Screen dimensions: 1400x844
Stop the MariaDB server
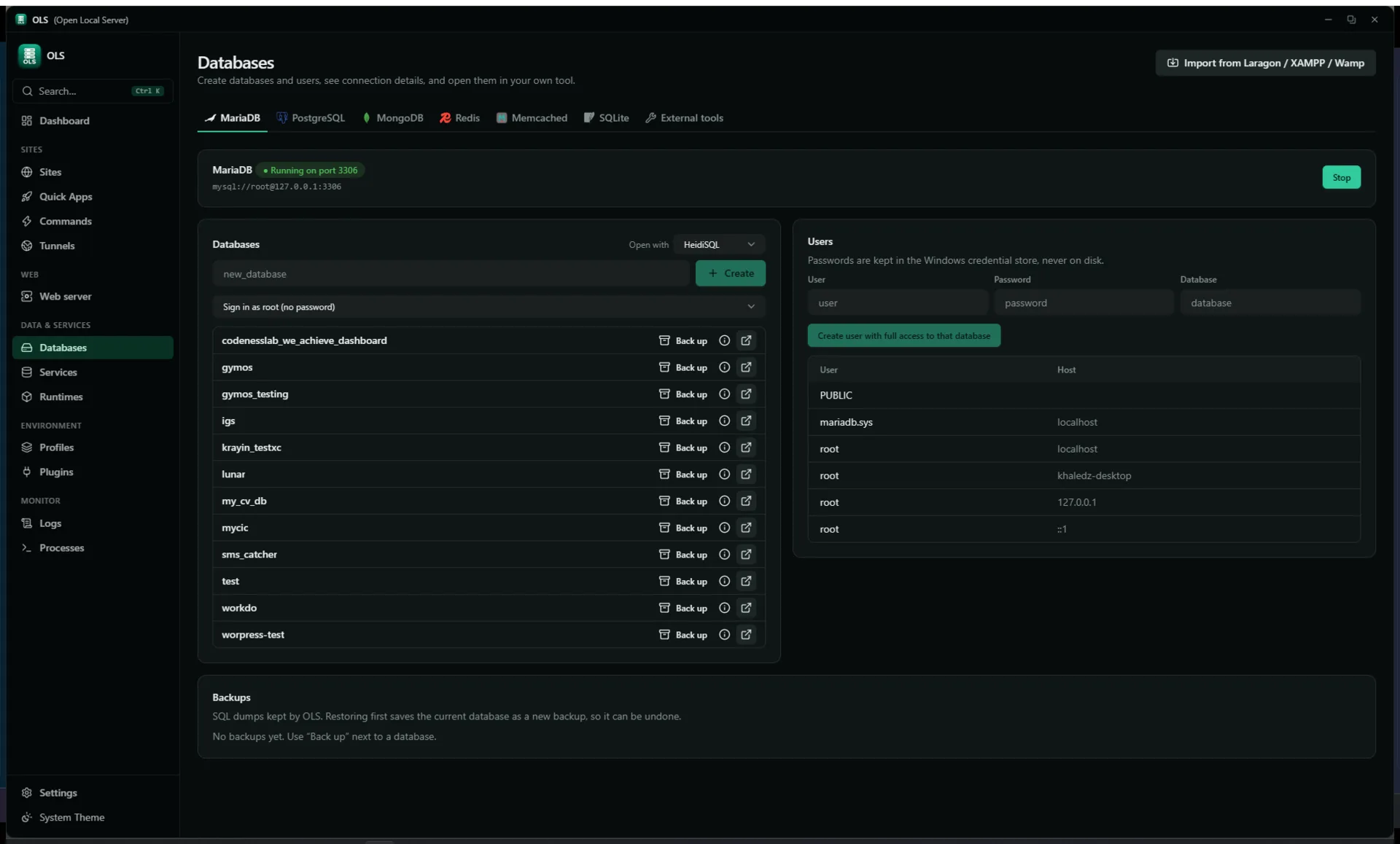pos(1341,177)
